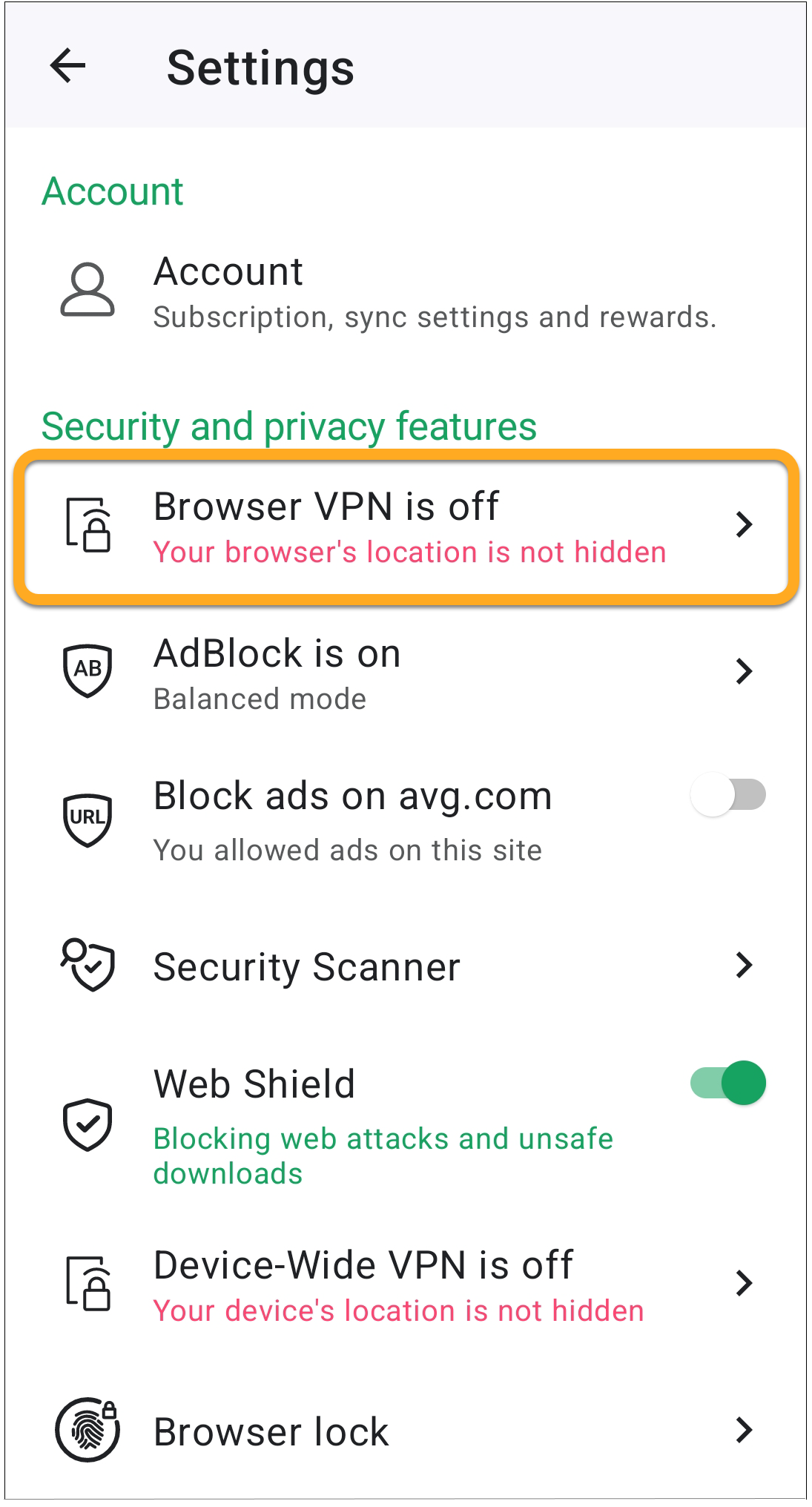
Task: Tap the back arrow icon
Action: 68,67
